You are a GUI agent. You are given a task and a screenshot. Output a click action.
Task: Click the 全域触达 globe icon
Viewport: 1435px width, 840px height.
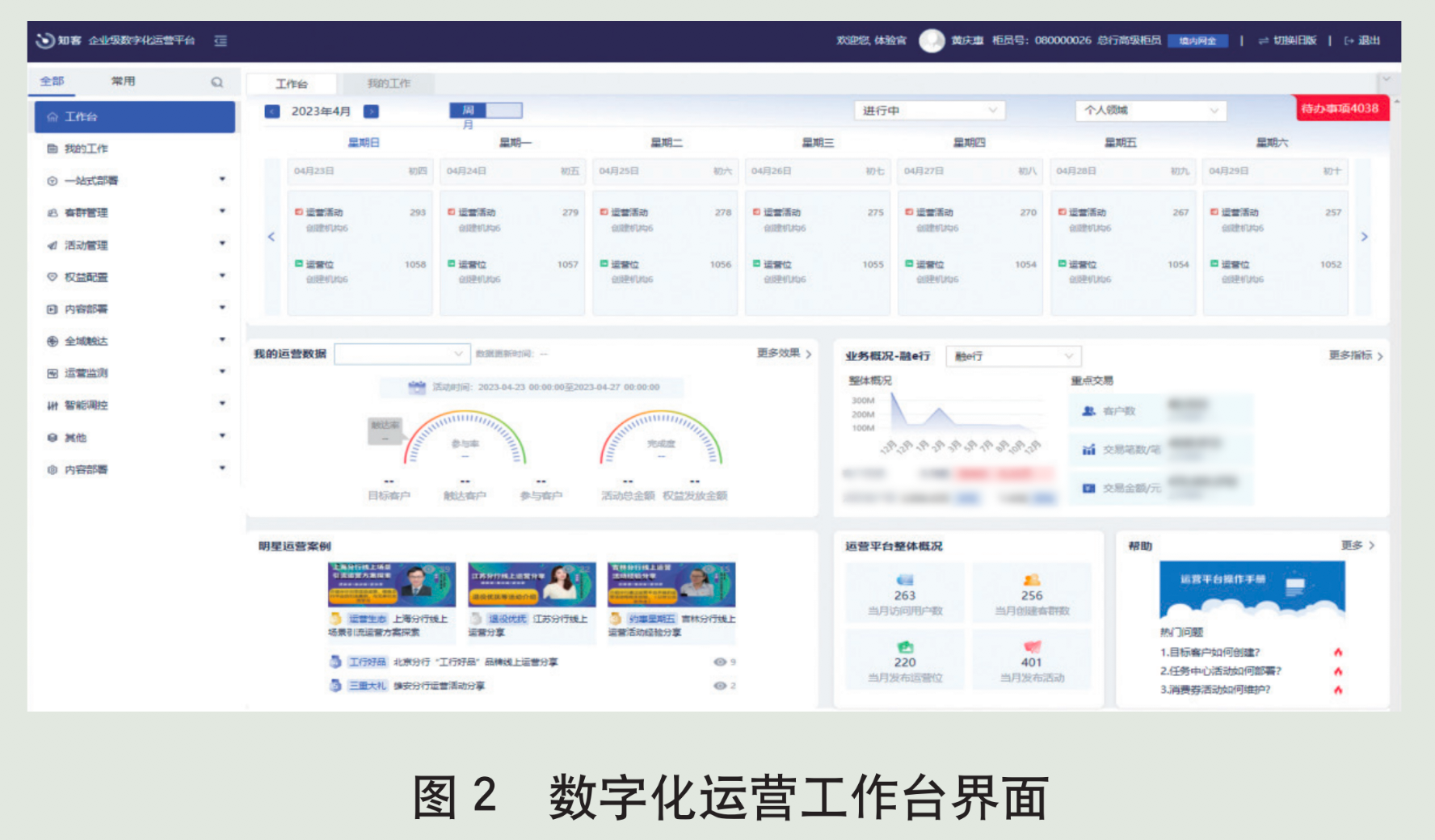(x=53, y=341)
